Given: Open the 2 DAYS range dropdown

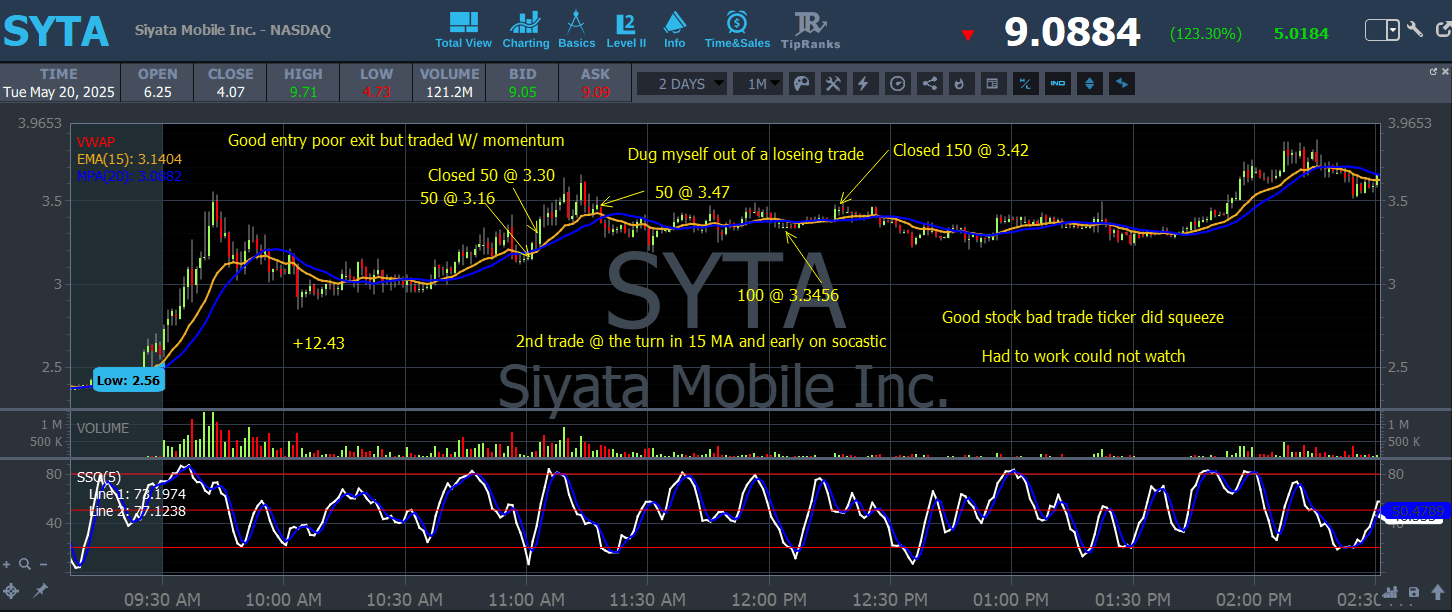Looking at the screenshot, I should click(x=682, y=84).
